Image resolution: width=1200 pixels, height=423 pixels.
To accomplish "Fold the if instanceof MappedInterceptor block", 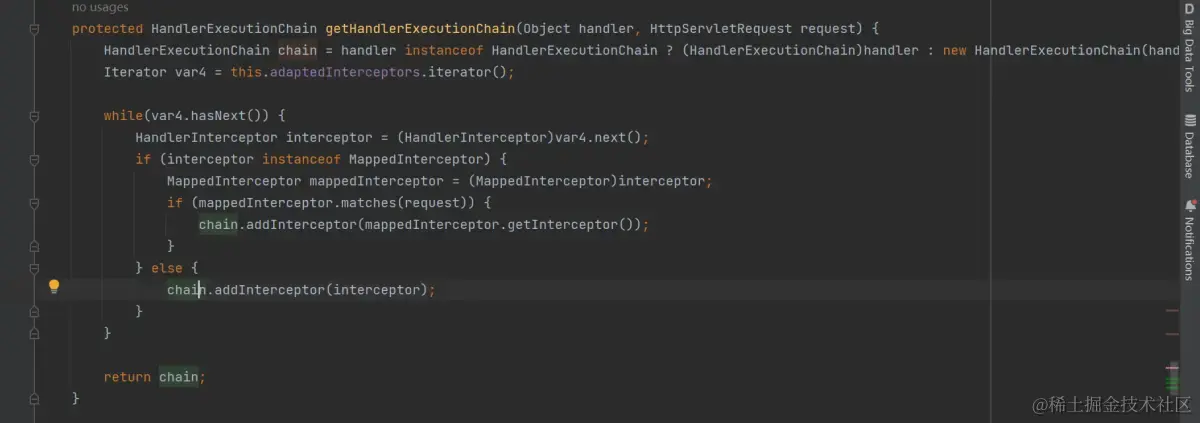I will pos(34,159).
